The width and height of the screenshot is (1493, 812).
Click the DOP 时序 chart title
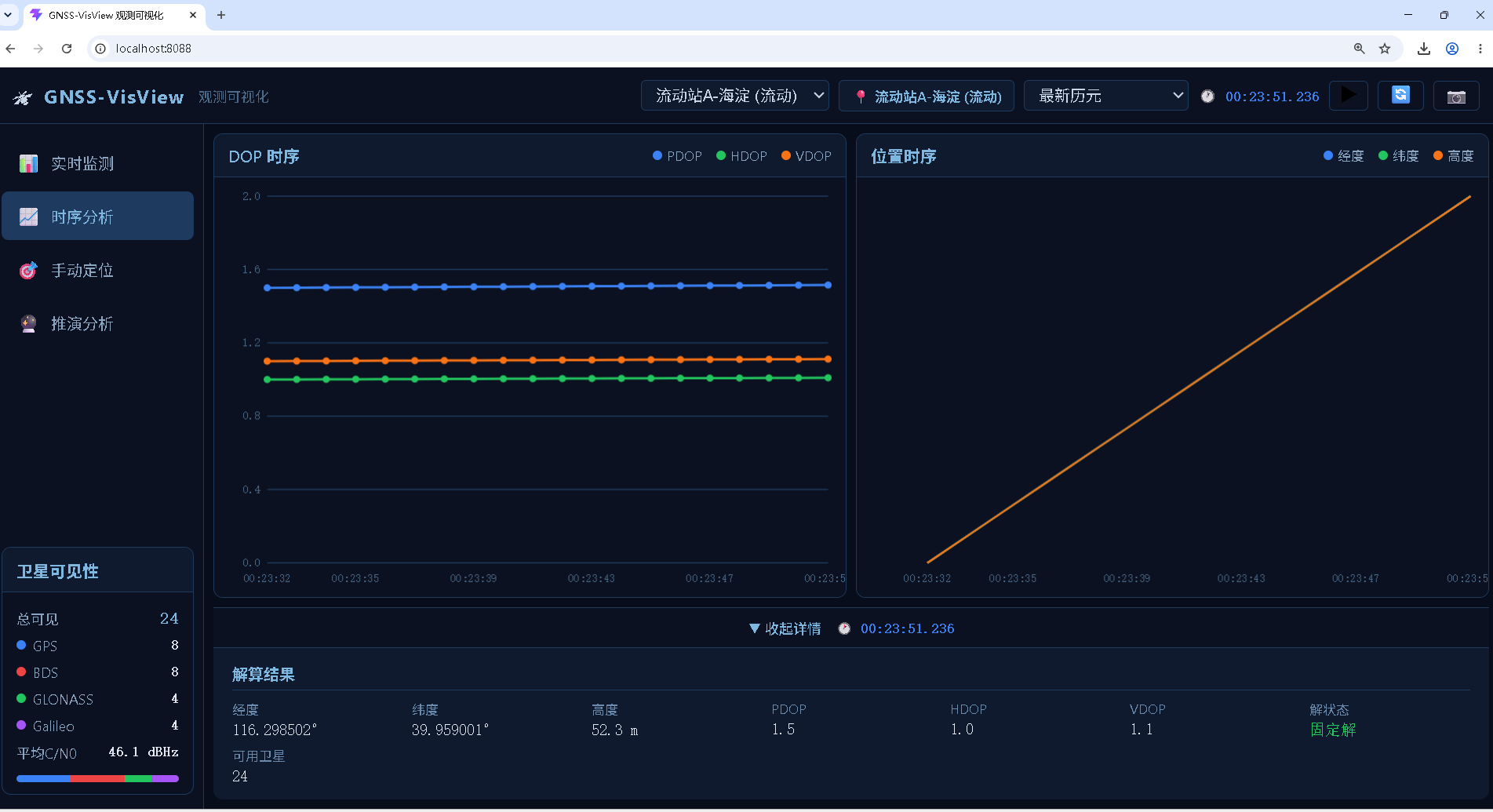[x=264, y=156]
